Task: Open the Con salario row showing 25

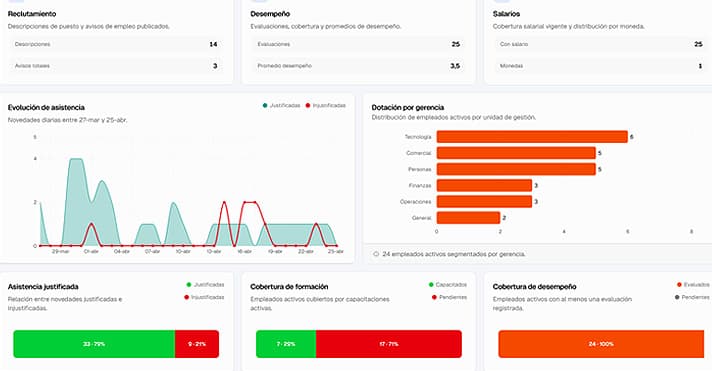Action: pyautogui.click(x=601, y=44)
